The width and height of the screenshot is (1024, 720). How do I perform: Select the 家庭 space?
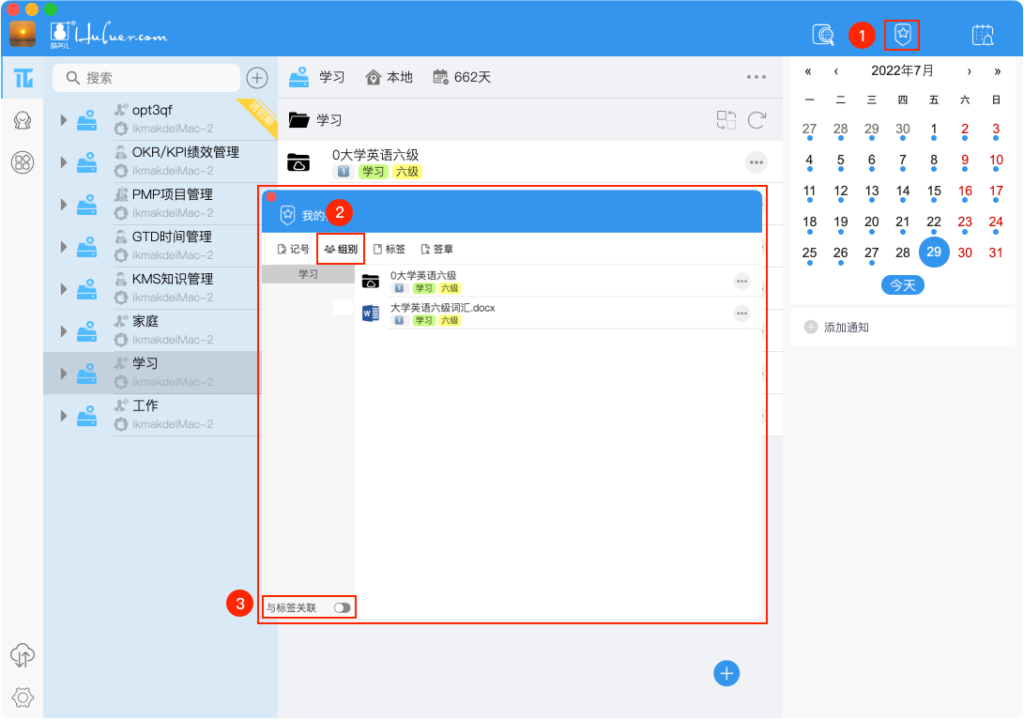point(152,331)
